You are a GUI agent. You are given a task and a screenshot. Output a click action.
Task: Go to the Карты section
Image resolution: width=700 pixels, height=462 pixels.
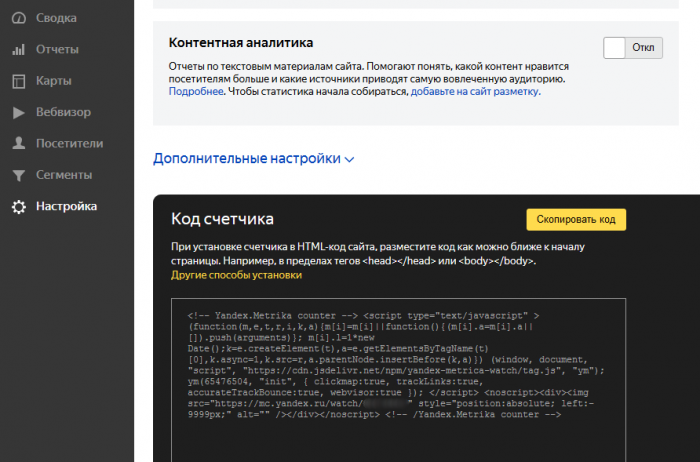point(54,81)
